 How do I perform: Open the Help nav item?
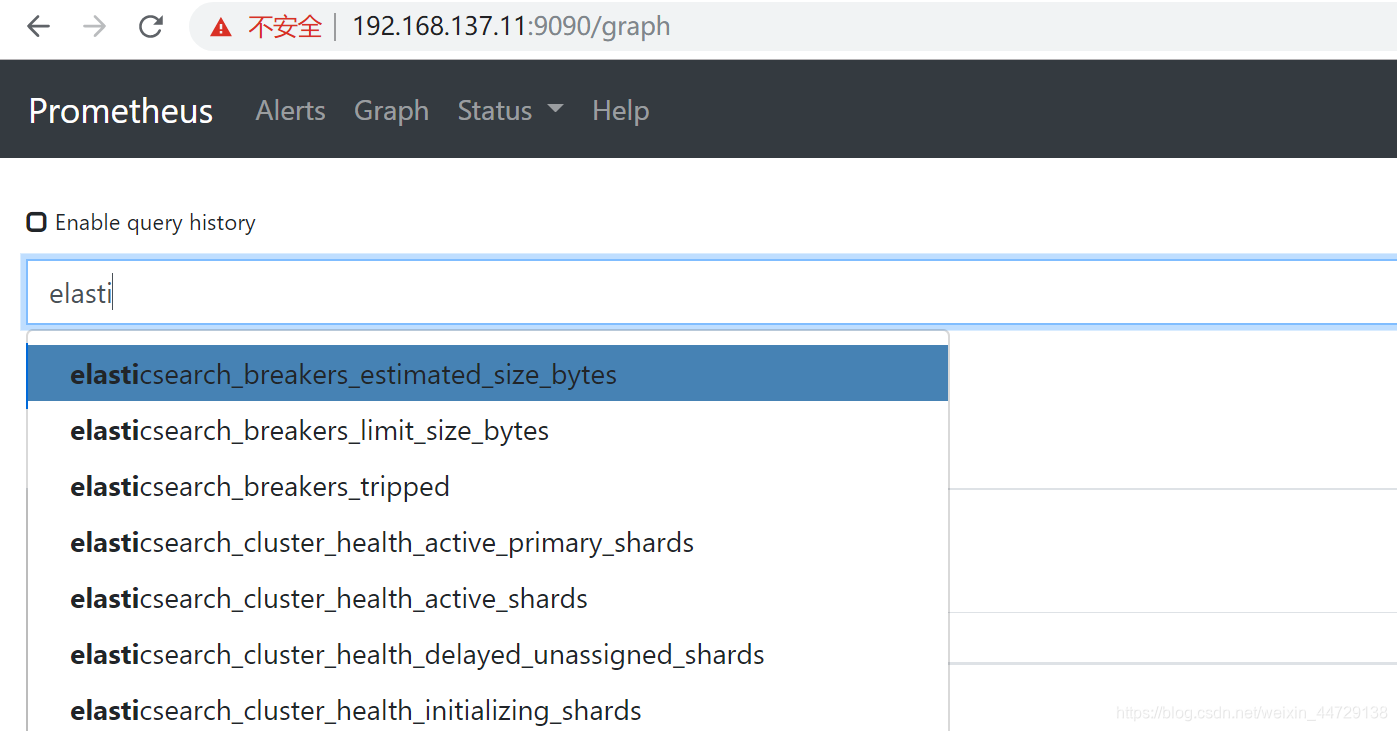621,110
